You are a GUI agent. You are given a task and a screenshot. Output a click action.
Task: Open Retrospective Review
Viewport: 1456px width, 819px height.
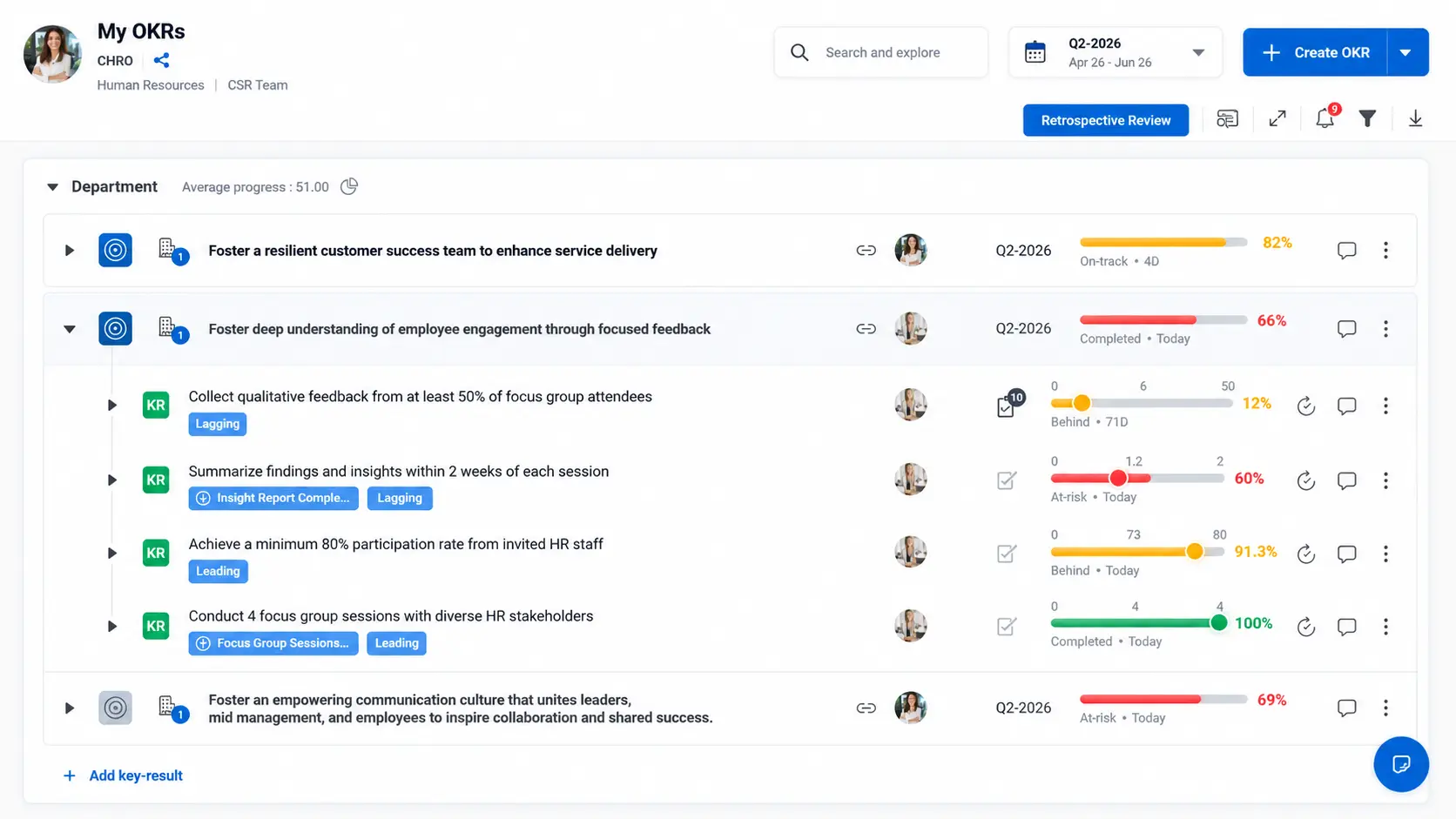pyautogui.click(x=1105, y=120)
